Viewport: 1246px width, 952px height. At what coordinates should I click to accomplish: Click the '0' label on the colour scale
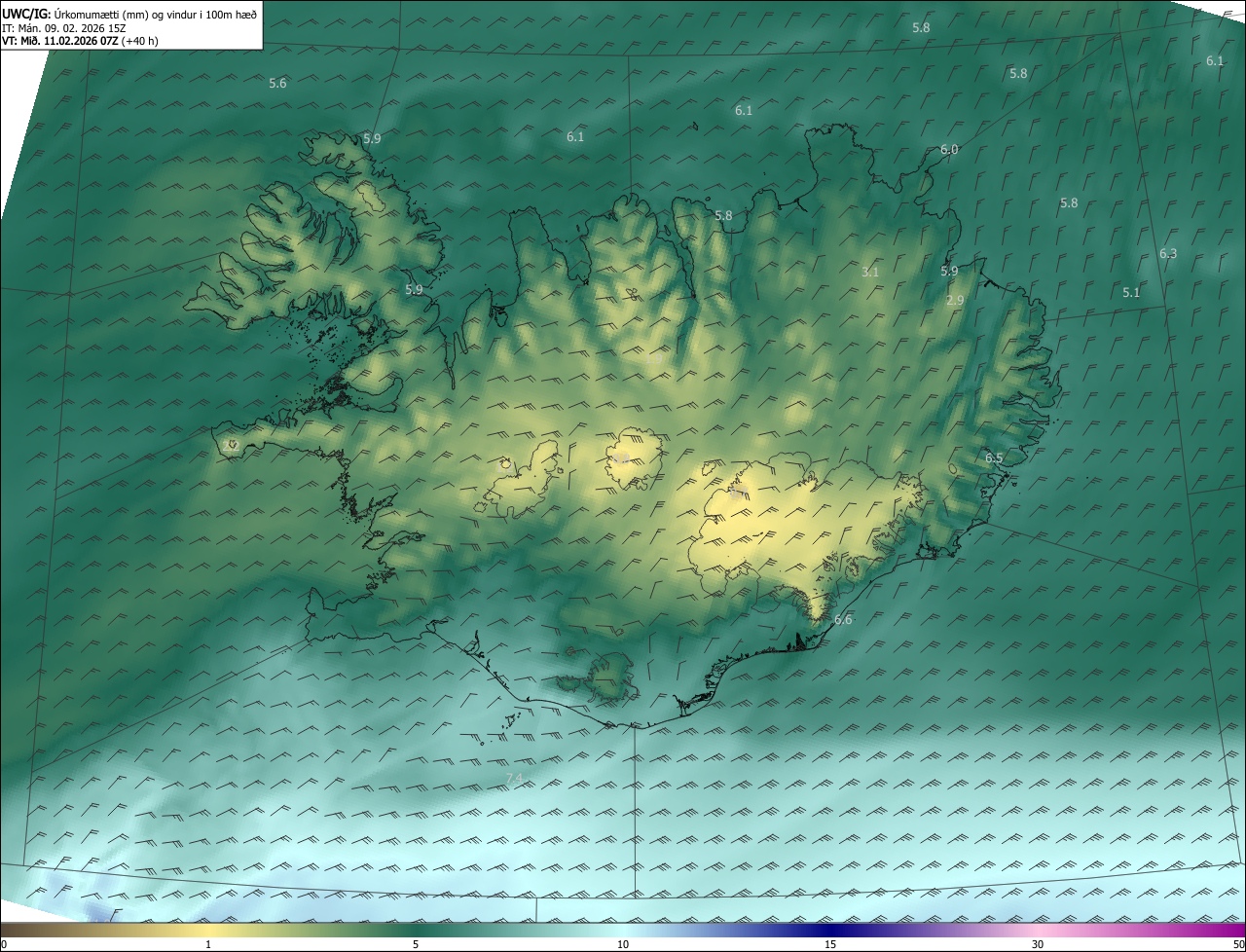(x=4, y=944)
